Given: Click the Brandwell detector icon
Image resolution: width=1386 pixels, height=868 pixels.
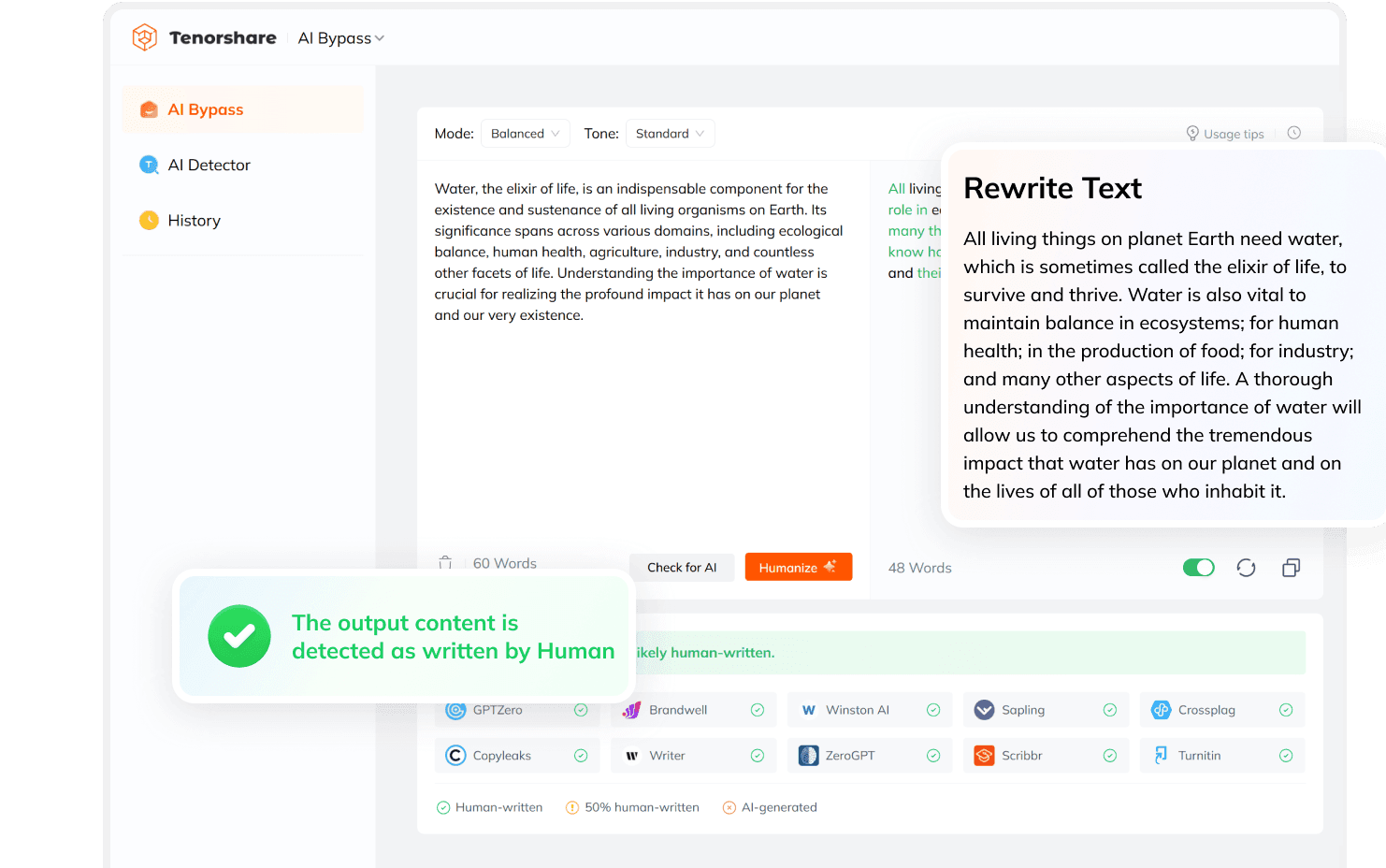Looking at the screenshot, I should (x=632, y=710).
